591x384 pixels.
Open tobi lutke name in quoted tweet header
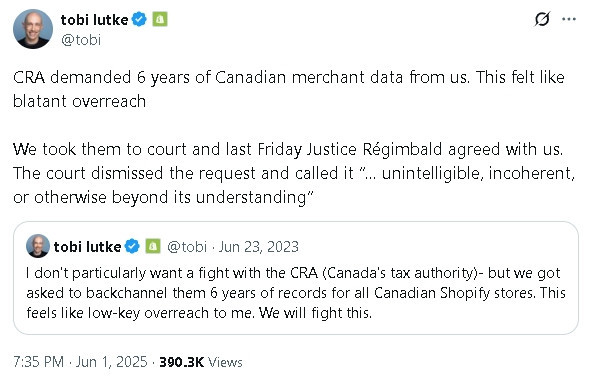pos(87,247)
